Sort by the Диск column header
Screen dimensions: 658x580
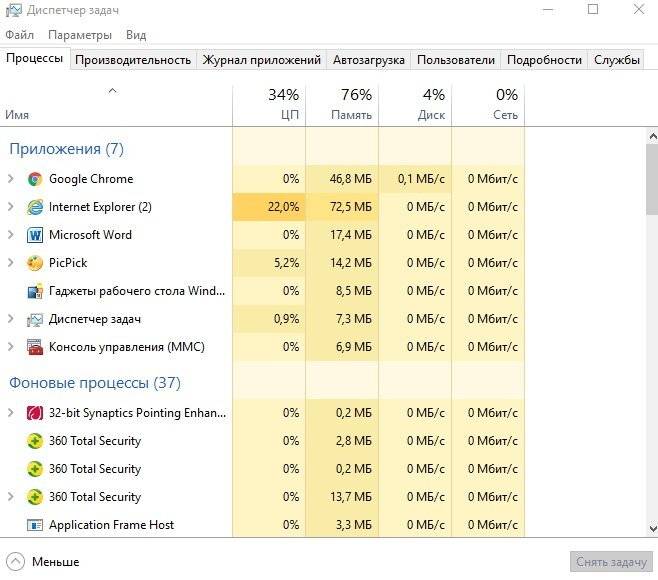[415, 105]
